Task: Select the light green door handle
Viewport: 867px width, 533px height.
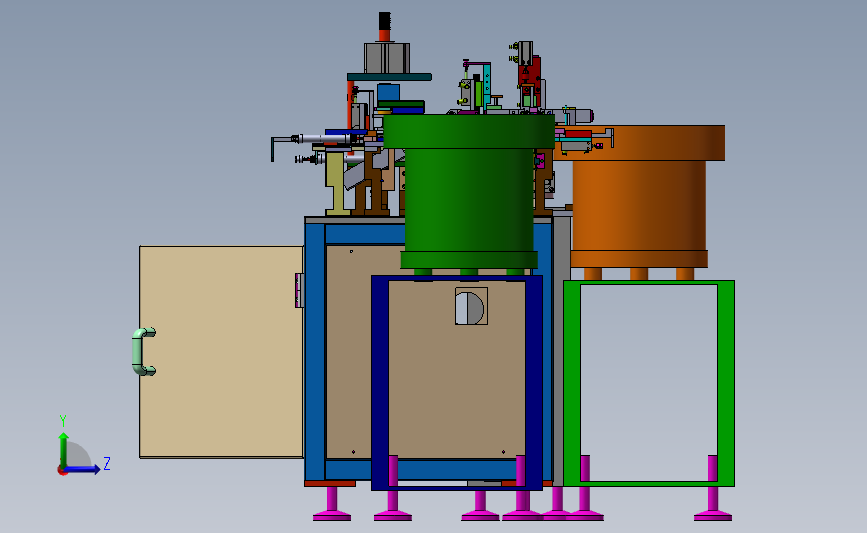Action: tap(143, 352)
